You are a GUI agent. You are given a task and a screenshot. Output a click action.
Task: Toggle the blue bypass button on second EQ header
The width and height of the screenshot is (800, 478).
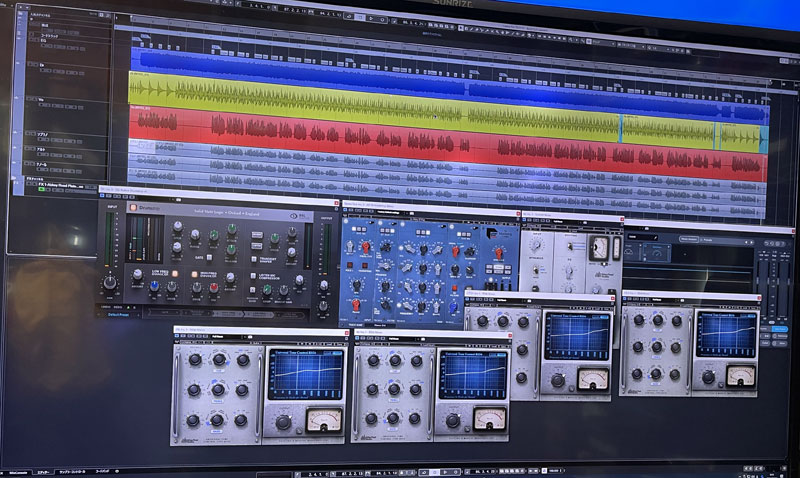(x=359, y=338)
